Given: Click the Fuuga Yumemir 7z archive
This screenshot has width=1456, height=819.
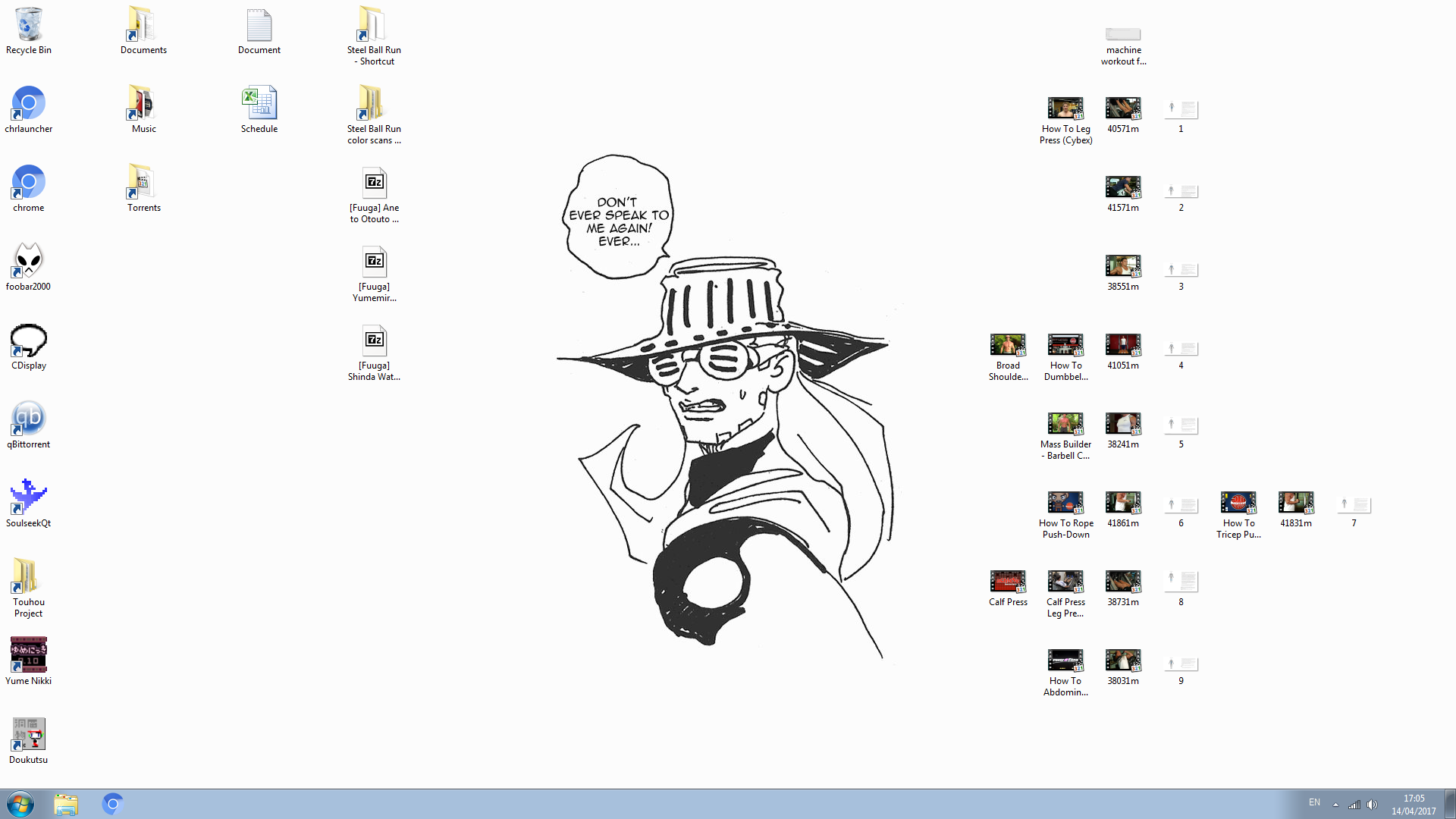Looking at the screenshot, I should (374, 262).
